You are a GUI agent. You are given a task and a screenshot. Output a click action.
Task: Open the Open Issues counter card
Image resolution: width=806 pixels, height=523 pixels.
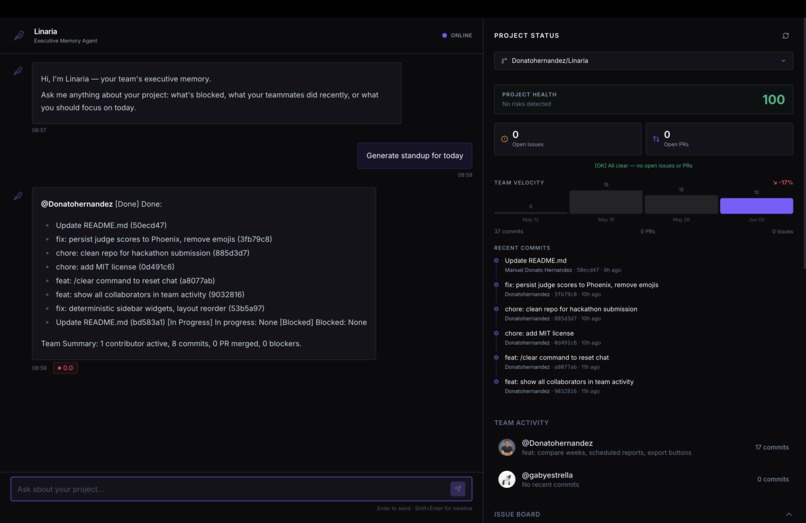567,139
